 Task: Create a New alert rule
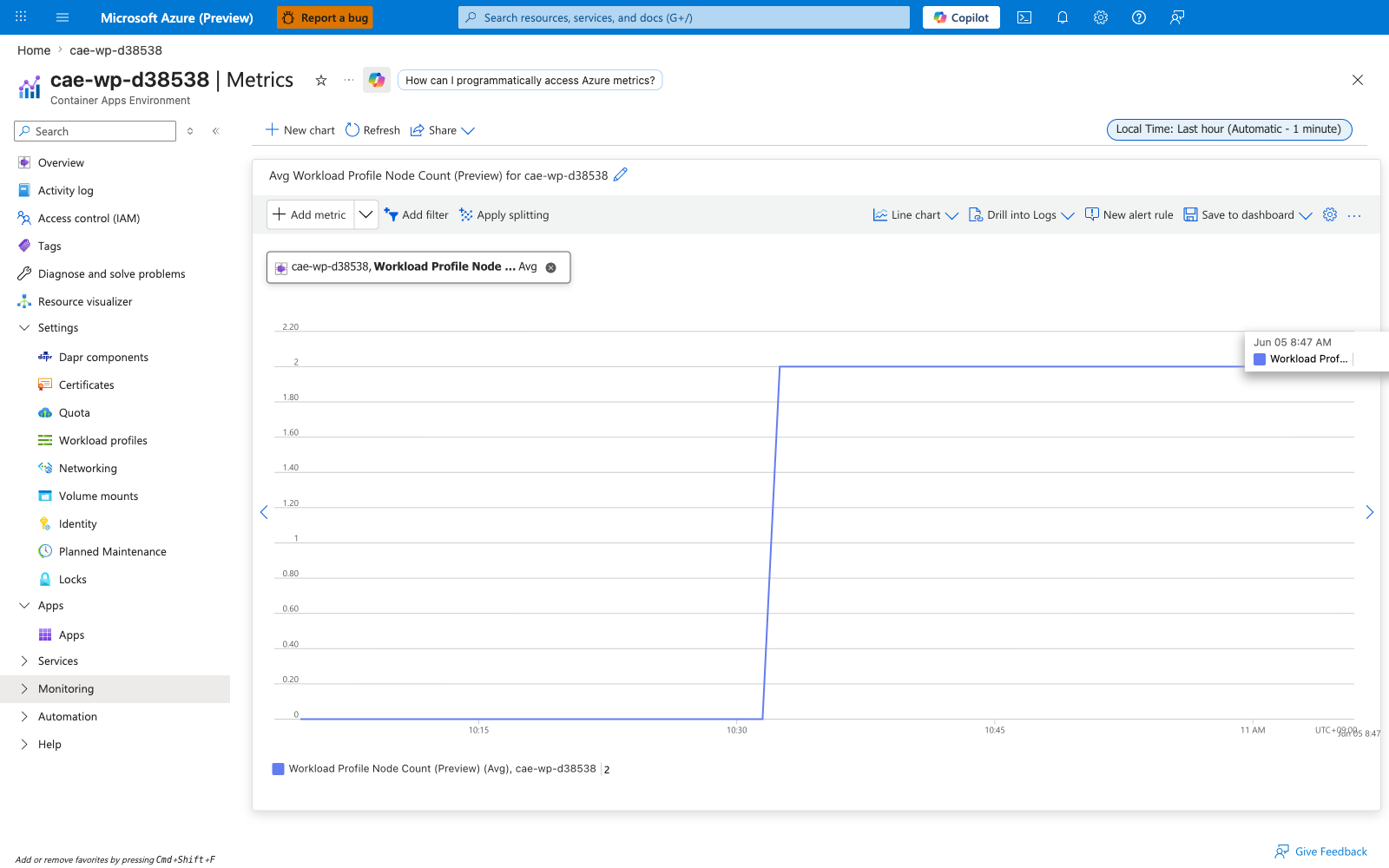pyautogui.click(x=1129, y=215)
